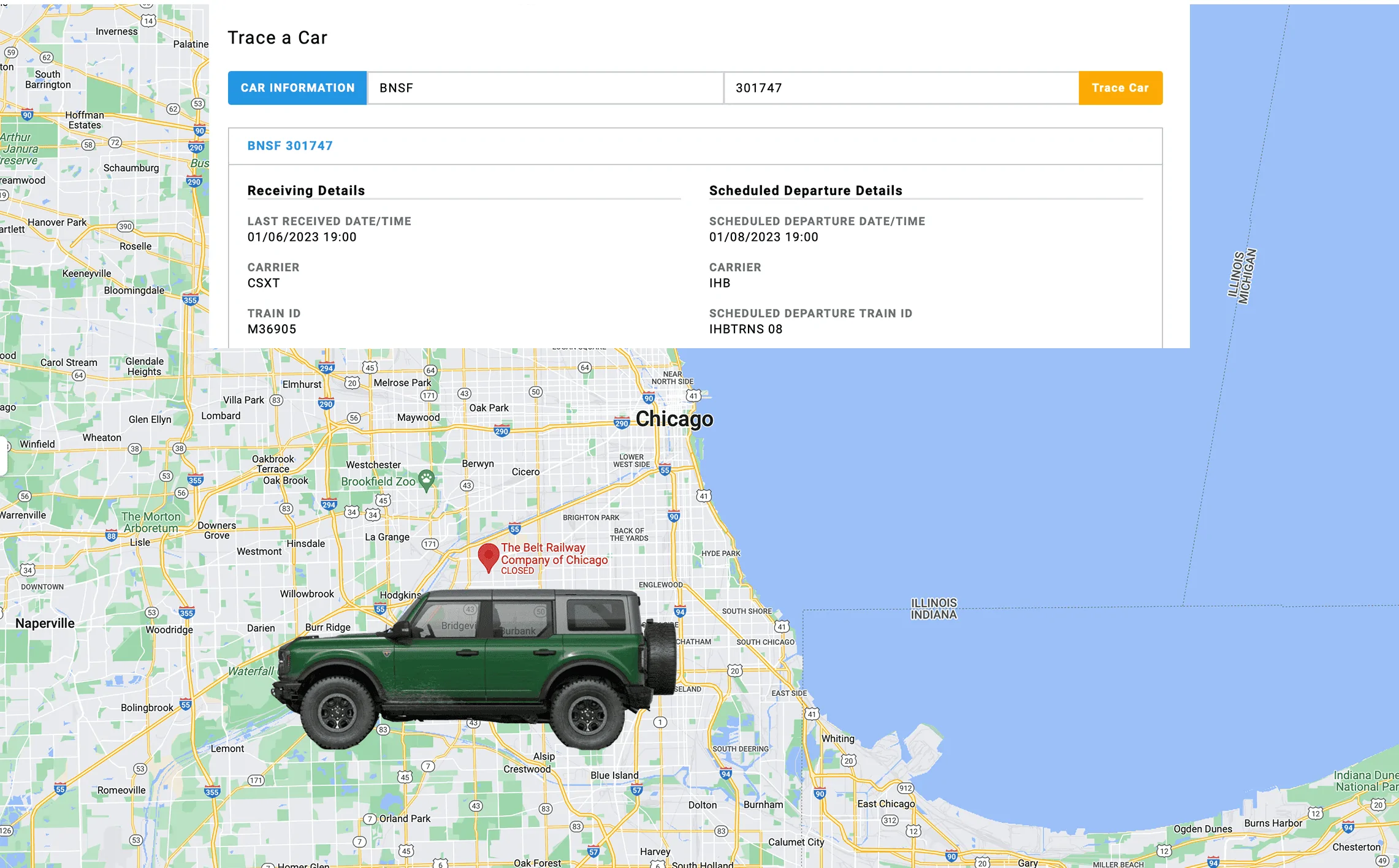Open the BNSF 301747 result heading
This screenshot has height=868, width=1399.
tap(290, 146)
